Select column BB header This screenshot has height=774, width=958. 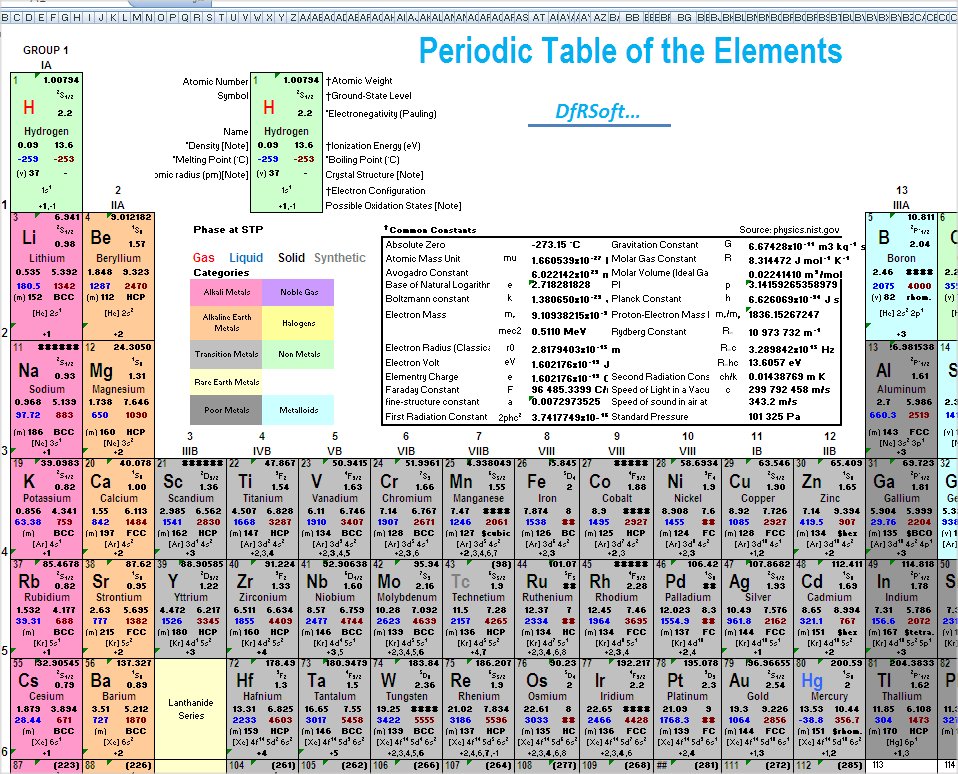[632, 18]
